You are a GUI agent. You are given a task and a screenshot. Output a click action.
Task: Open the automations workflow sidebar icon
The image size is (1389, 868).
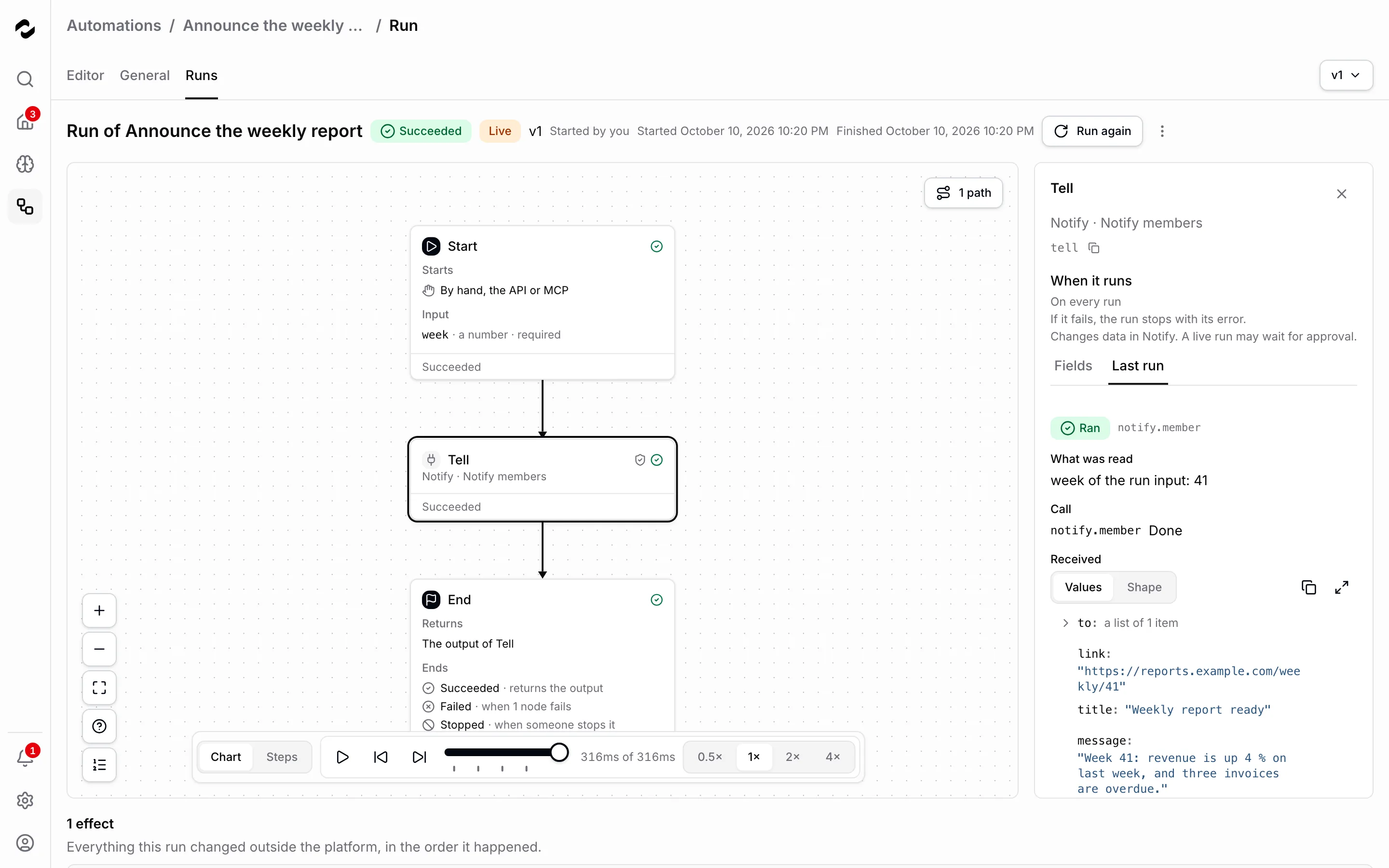[x=25, y=207]
